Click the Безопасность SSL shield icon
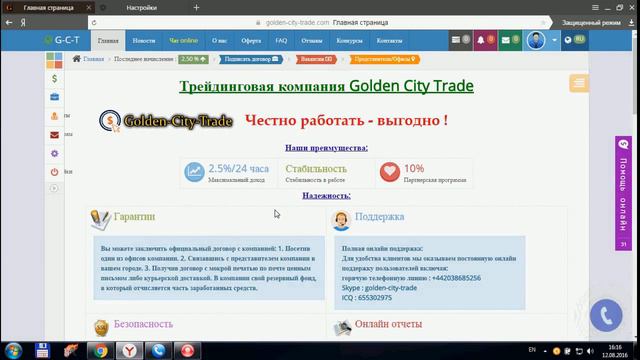This screenshot has height=360, width=640. [x=101, y=327]
